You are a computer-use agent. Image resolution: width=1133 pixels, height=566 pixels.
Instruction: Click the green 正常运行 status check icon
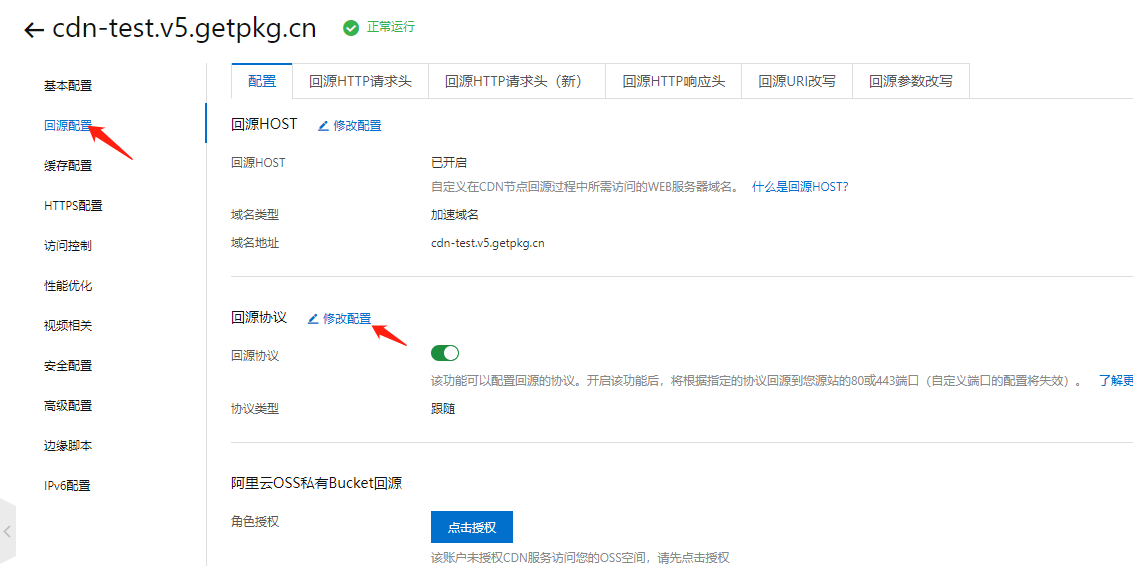tap(351, 27)
